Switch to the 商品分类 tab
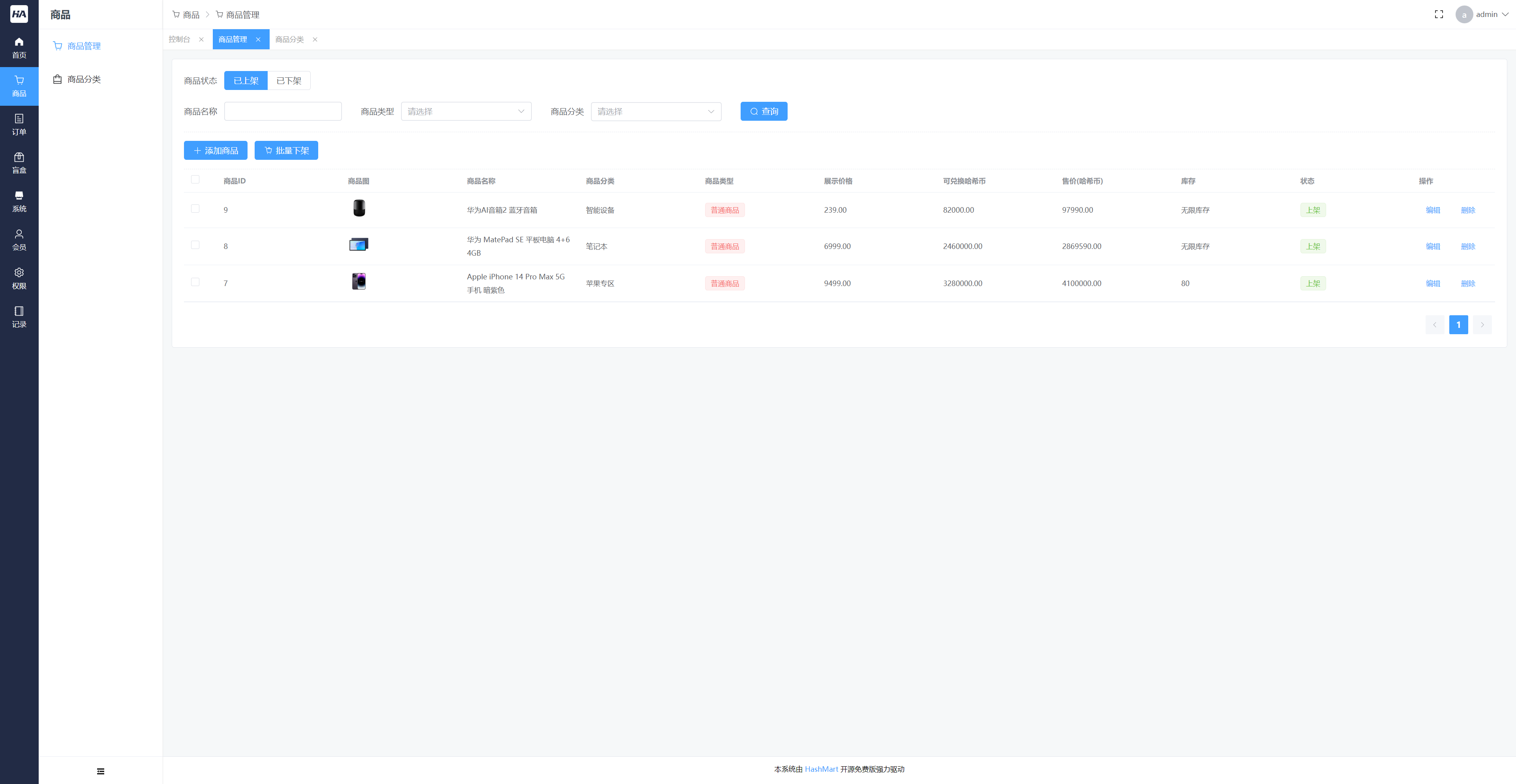The height and width of the screenshot is (784, 1516). [289, 39]
